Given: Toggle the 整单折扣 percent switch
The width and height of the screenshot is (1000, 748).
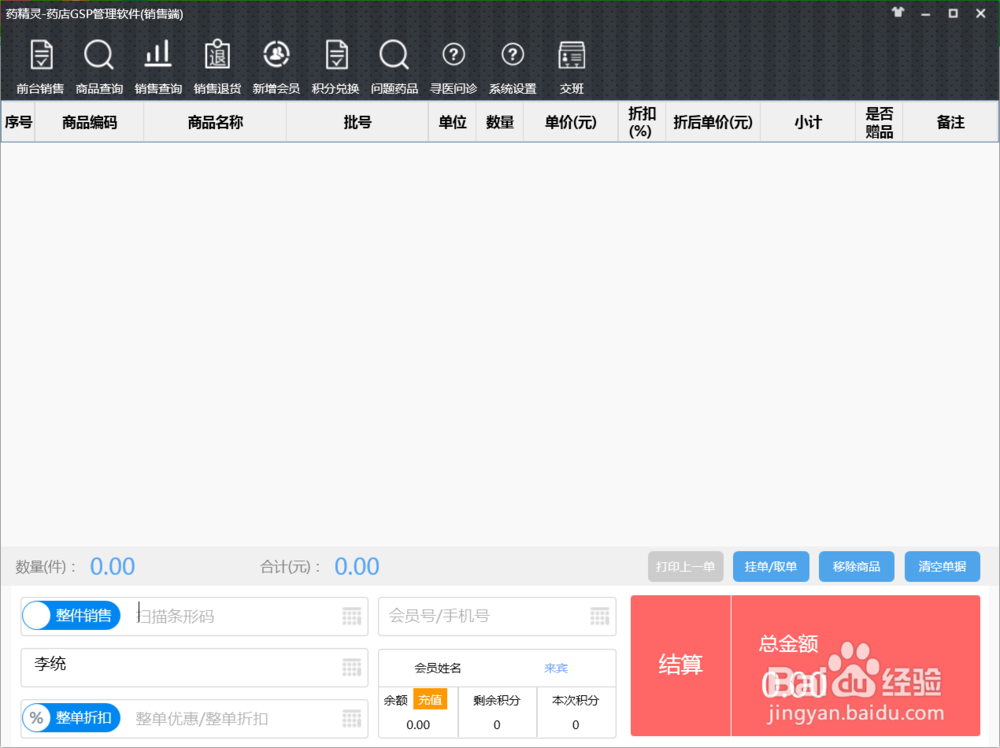Looking at the screenshot, I should click(71, 717).
